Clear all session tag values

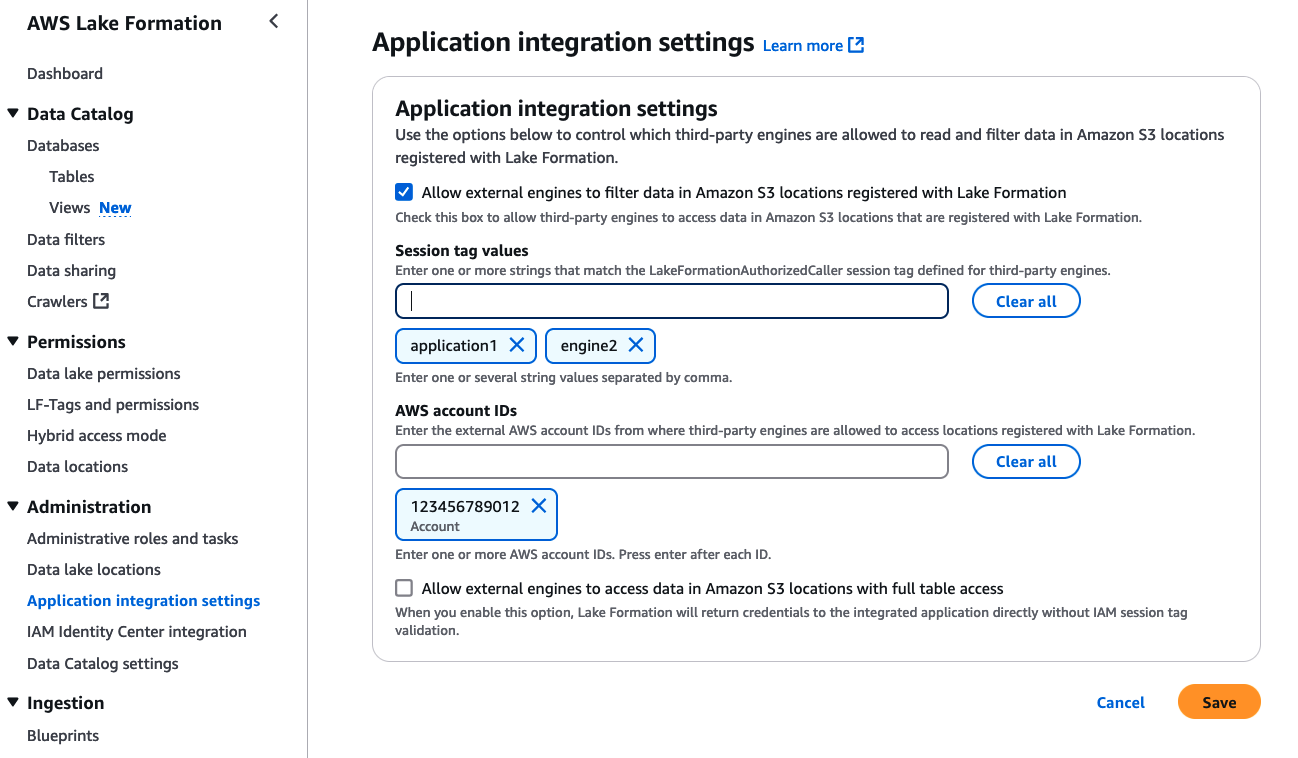point(1026,300)
